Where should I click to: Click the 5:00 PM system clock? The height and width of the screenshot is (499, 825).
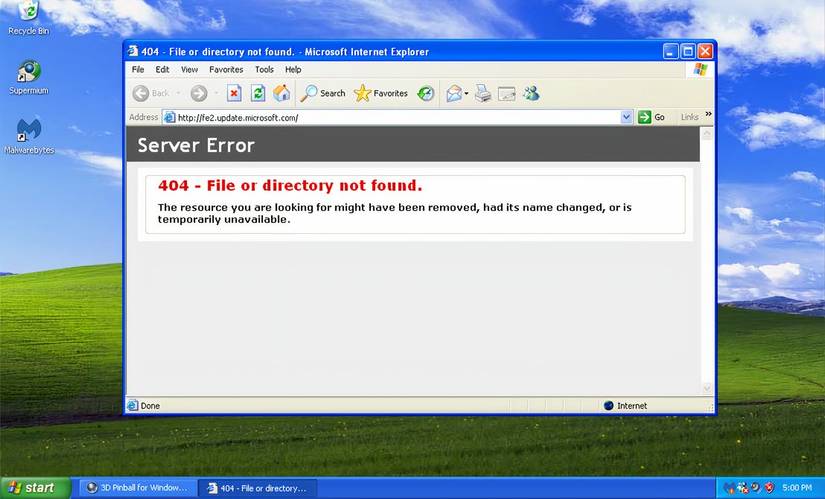coord(797,488)
